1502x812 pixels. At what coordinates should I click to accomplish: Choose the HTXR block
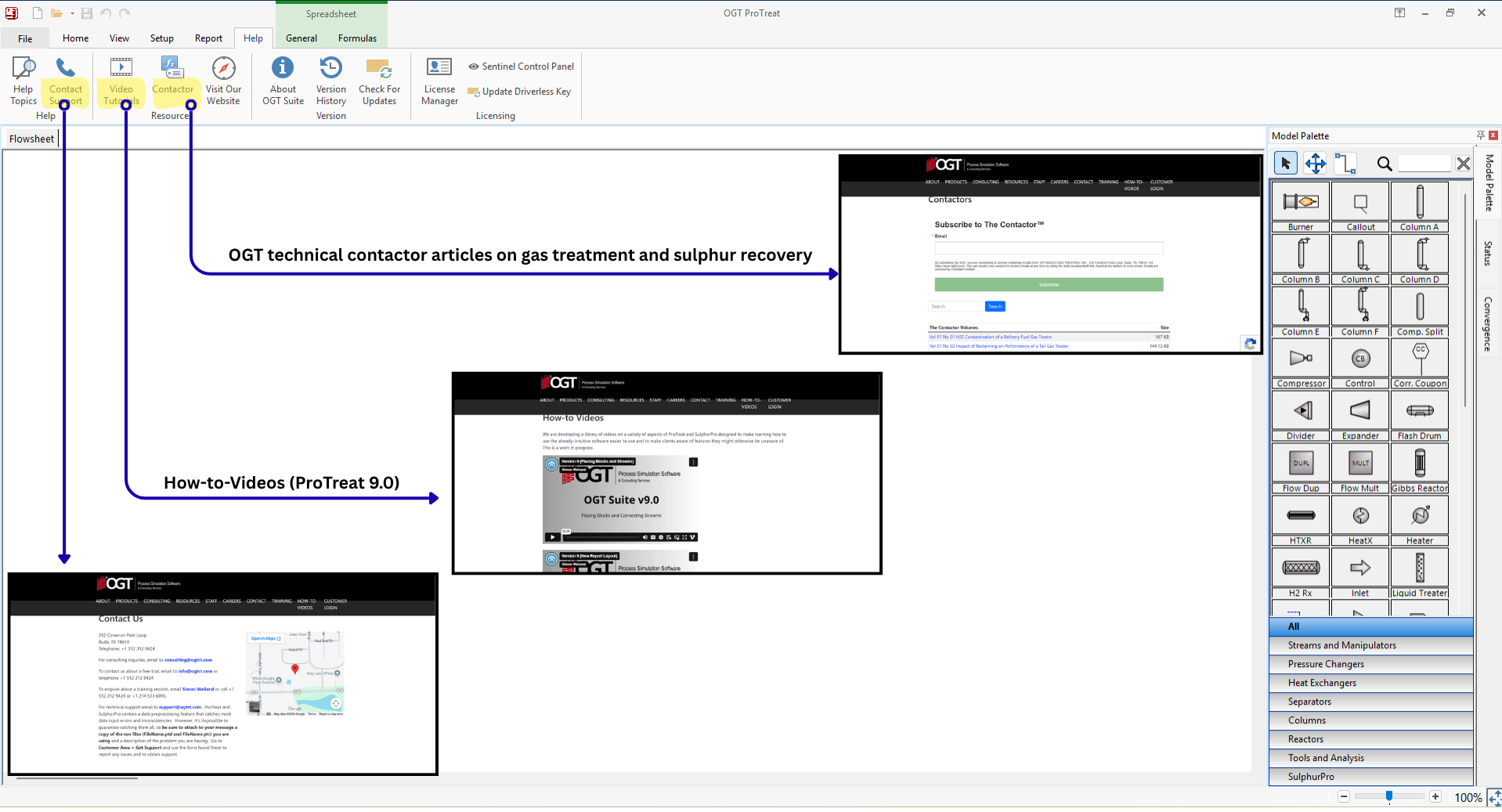[1301, 521]
